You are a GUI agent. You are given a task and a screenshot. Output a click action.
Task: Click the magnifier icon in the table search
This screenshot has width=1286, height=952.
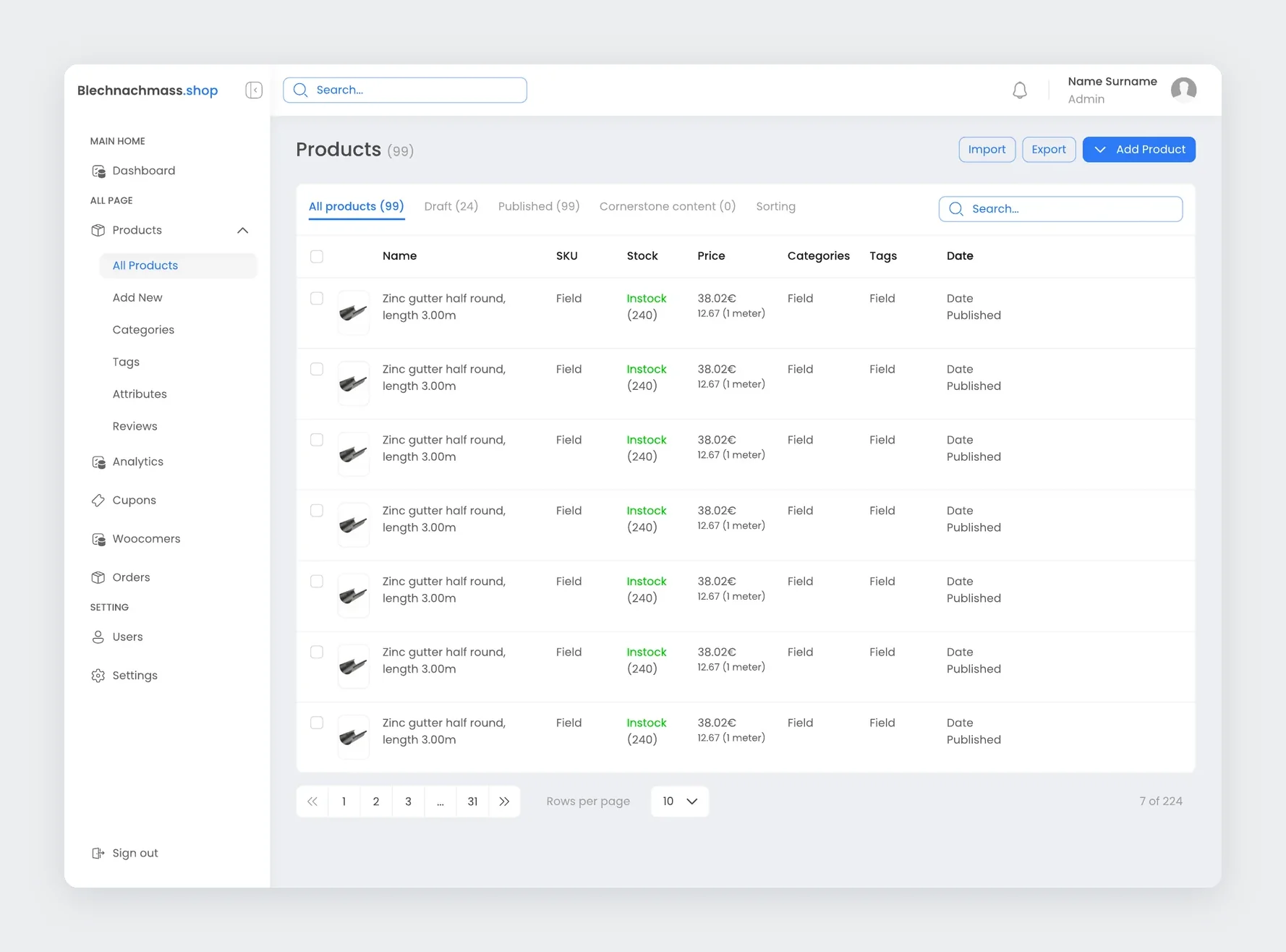pos(956,209)
